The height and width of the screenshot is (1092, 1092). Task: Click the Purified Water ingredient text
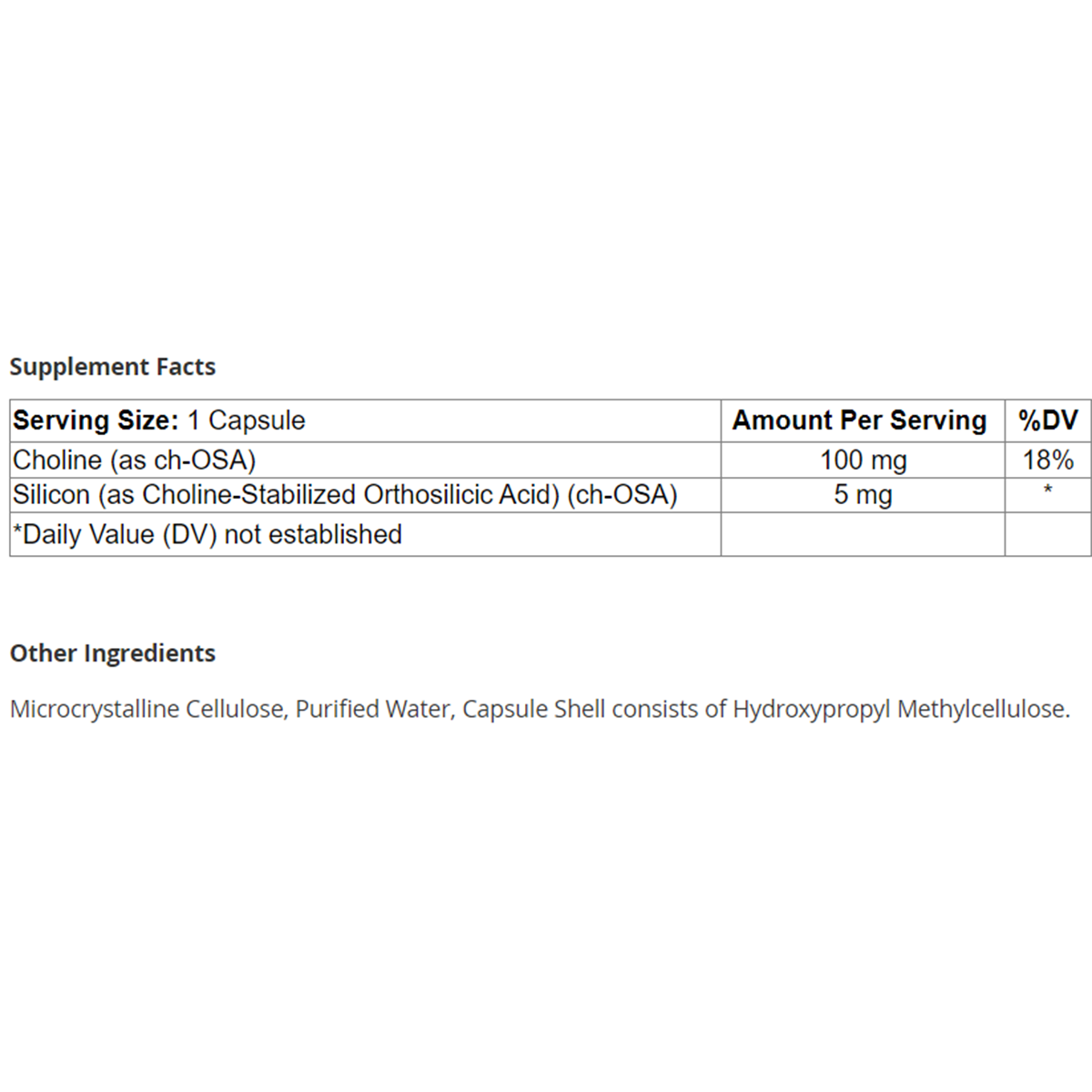click(373, 709)
